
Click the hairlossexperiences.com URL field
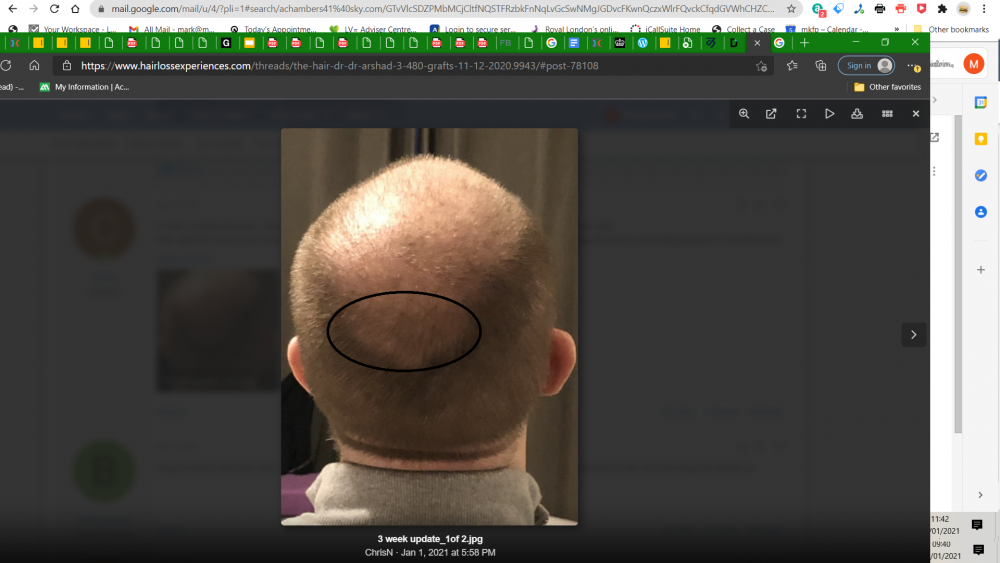(339, 66)
